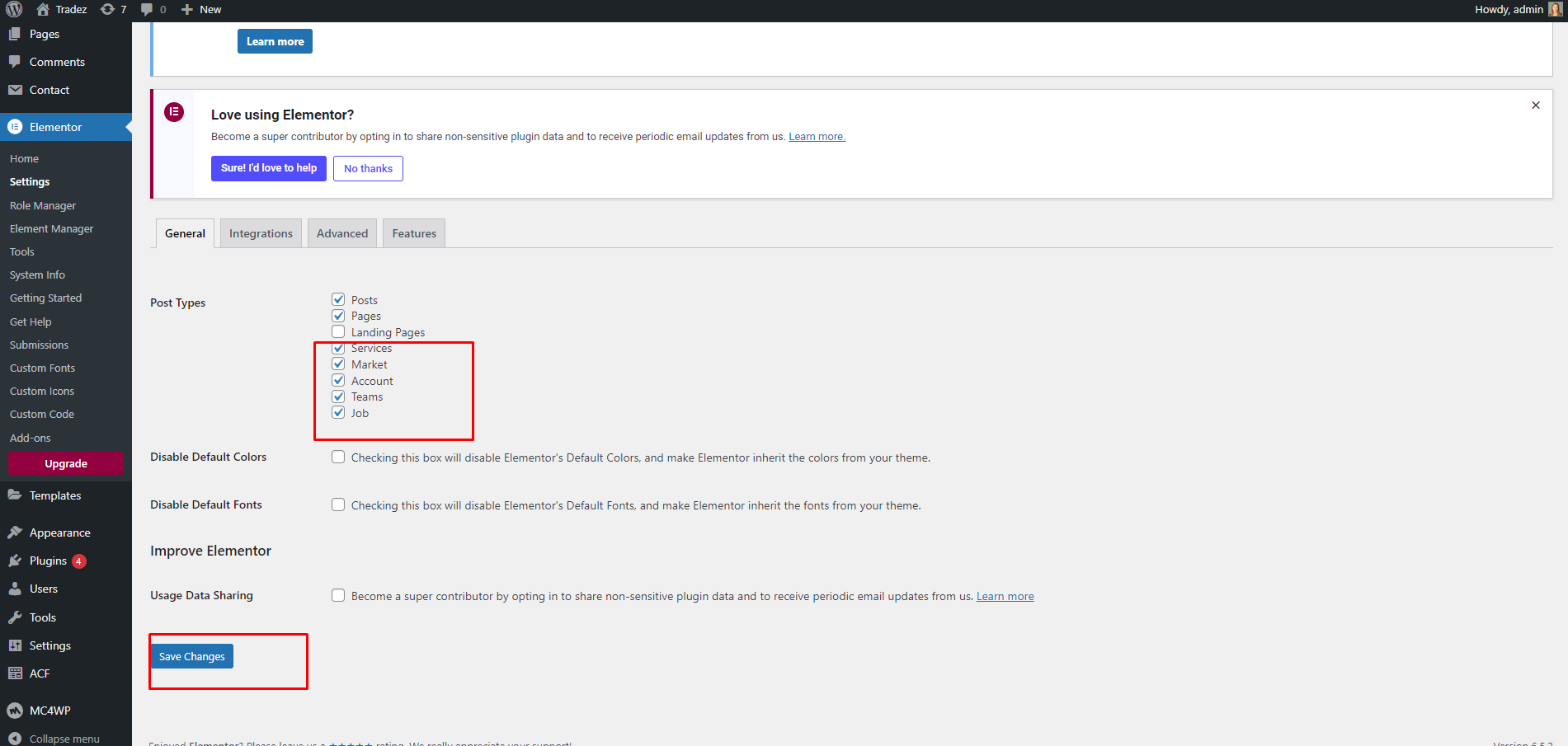
Task: Open Submissions submenu item
Action: [39, 345]
